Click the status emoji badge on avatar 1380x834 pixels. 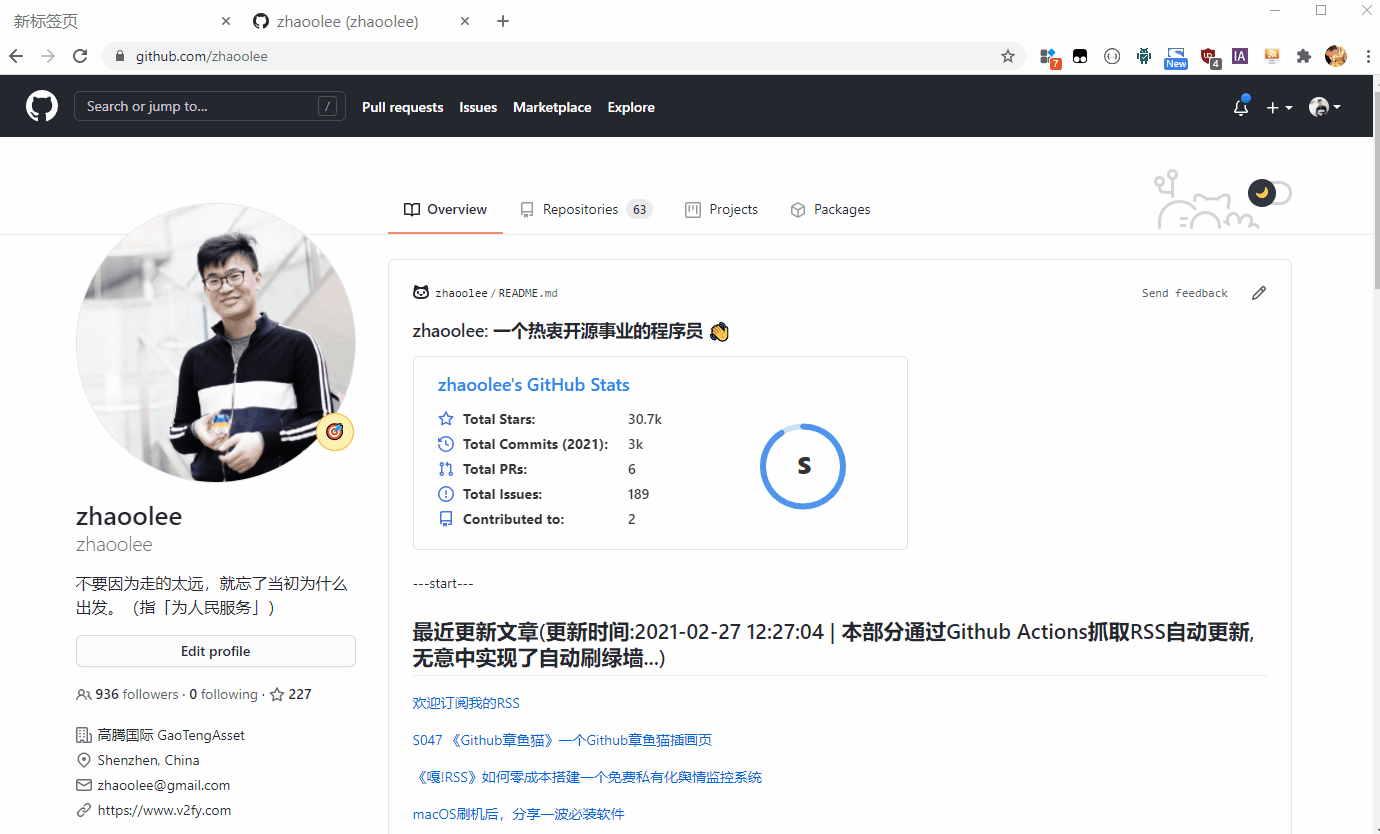click(336, 432)
